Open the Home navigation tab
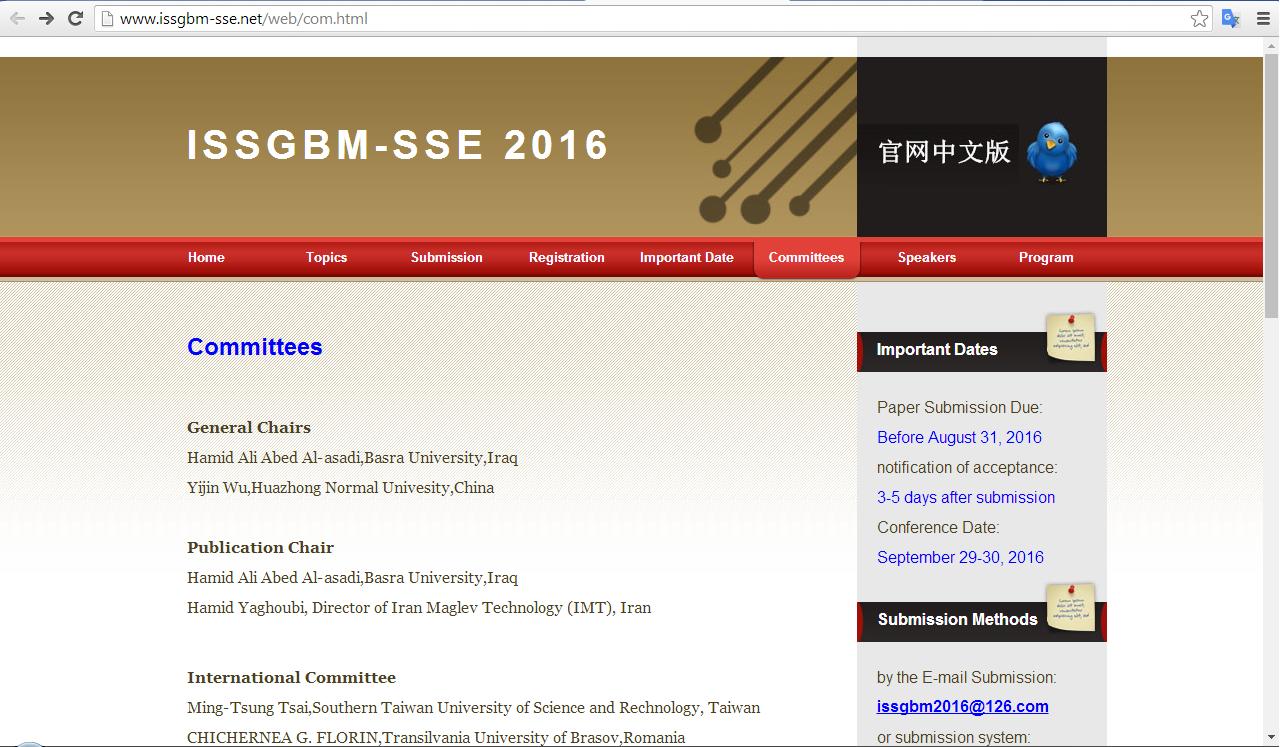Viewport: 1280px width, 747px height. [x=206, y=257]
